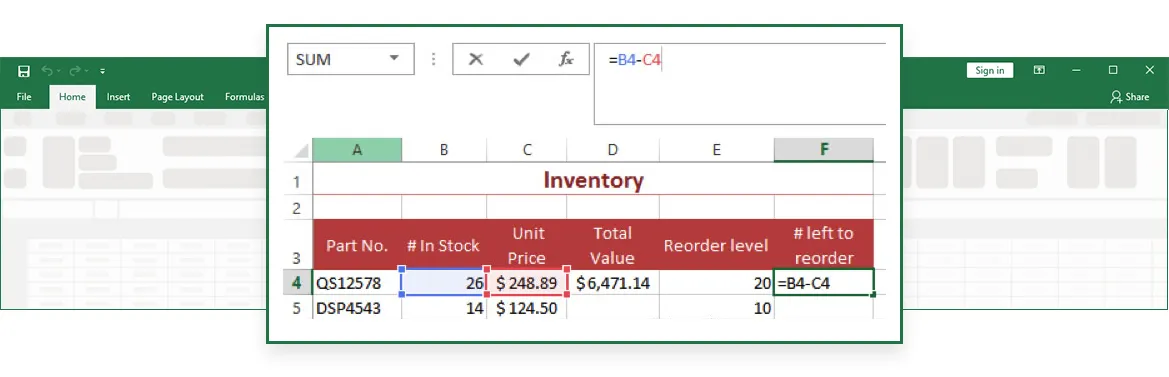Switch to the Insert tab

click(119, 97)
